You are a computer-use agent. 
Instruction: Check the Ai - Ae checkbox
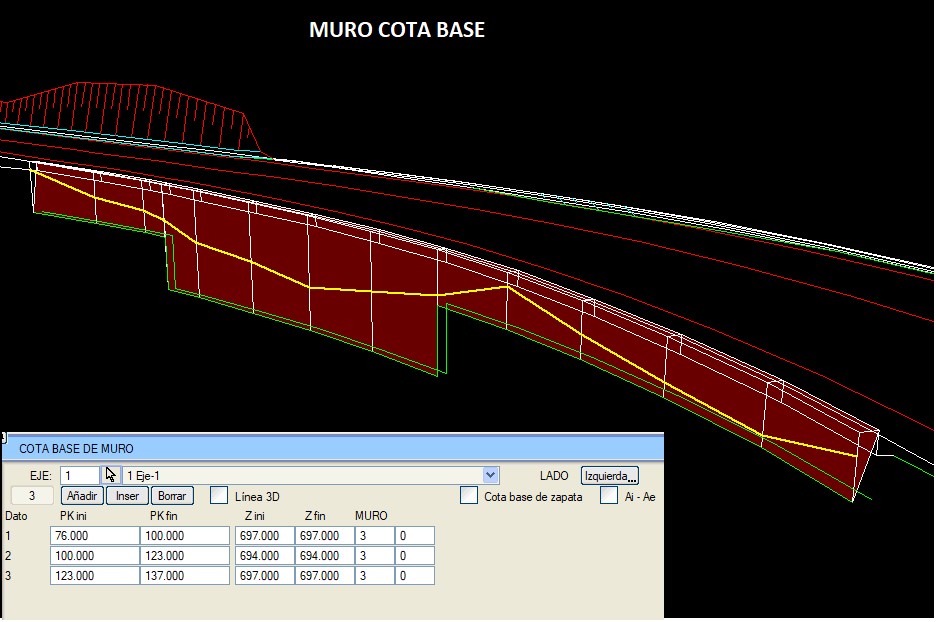click(609, 495)
